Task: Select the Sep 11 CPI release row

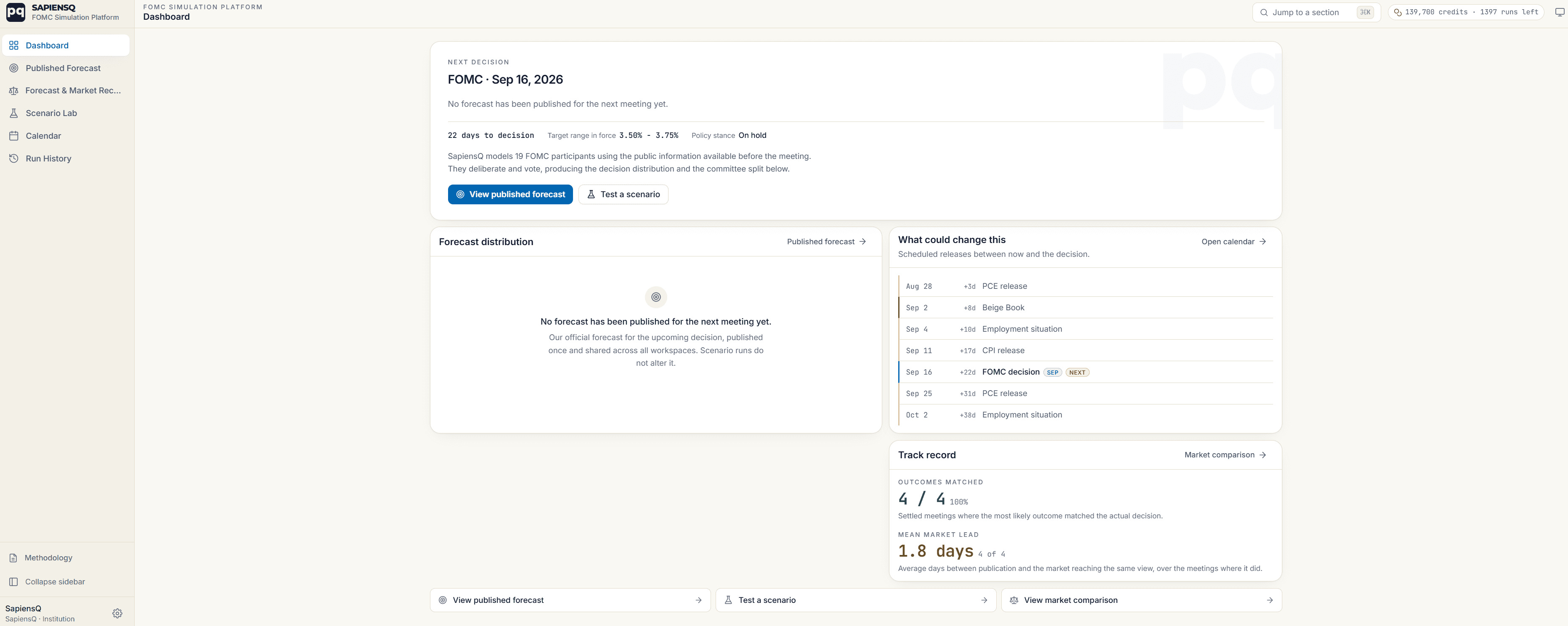Action: pos(1086,350)
